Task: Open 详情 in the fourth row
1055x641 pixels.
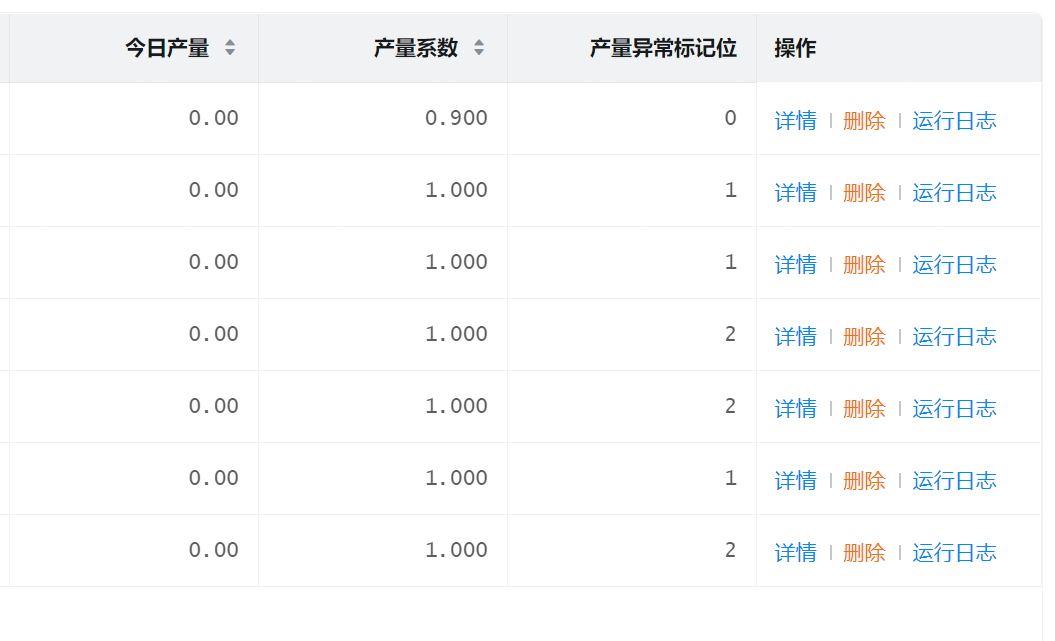Action: [x=795, y=337]
